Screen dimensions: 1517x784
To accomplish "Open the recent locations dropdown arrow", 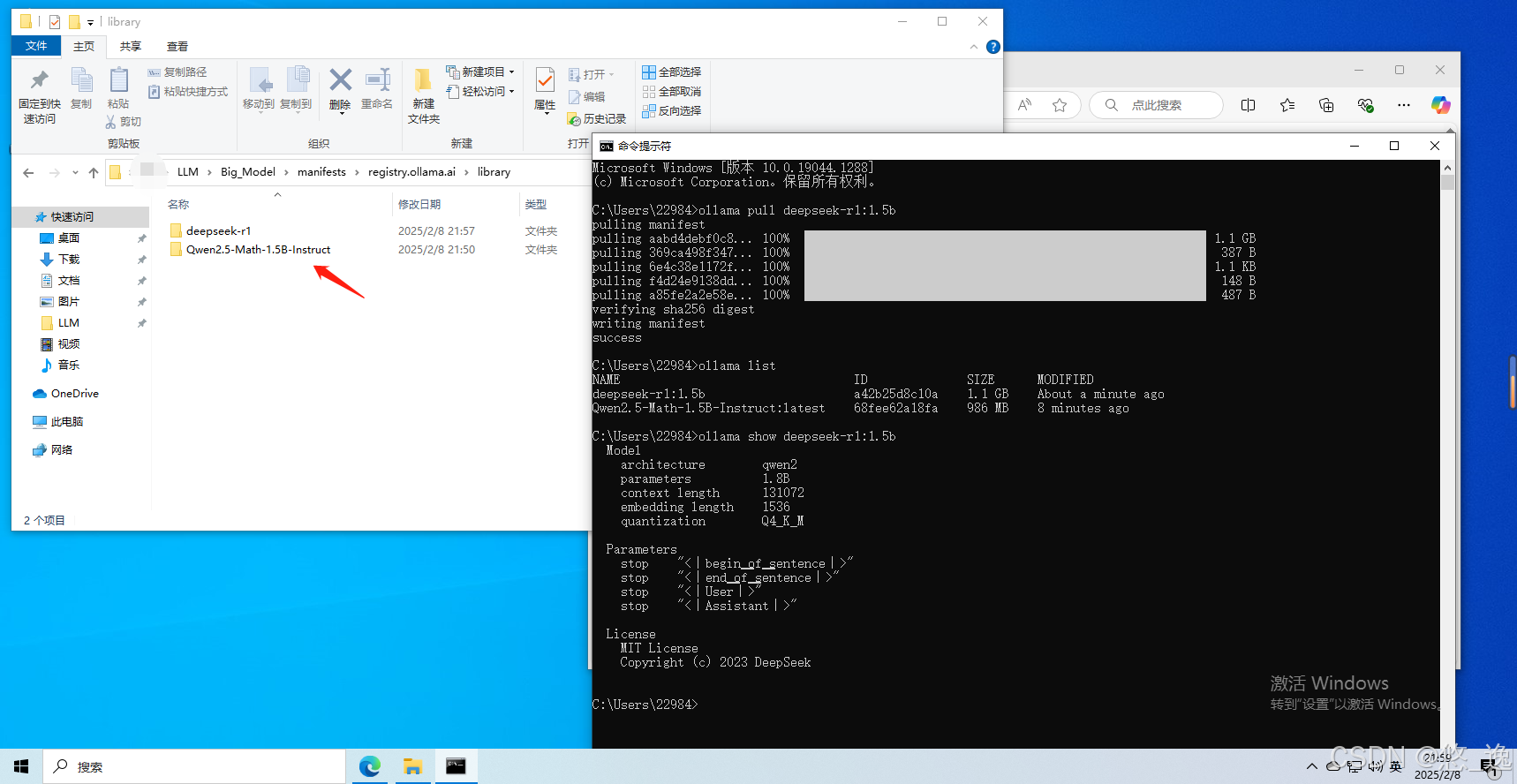I will (x=75, y=173).
